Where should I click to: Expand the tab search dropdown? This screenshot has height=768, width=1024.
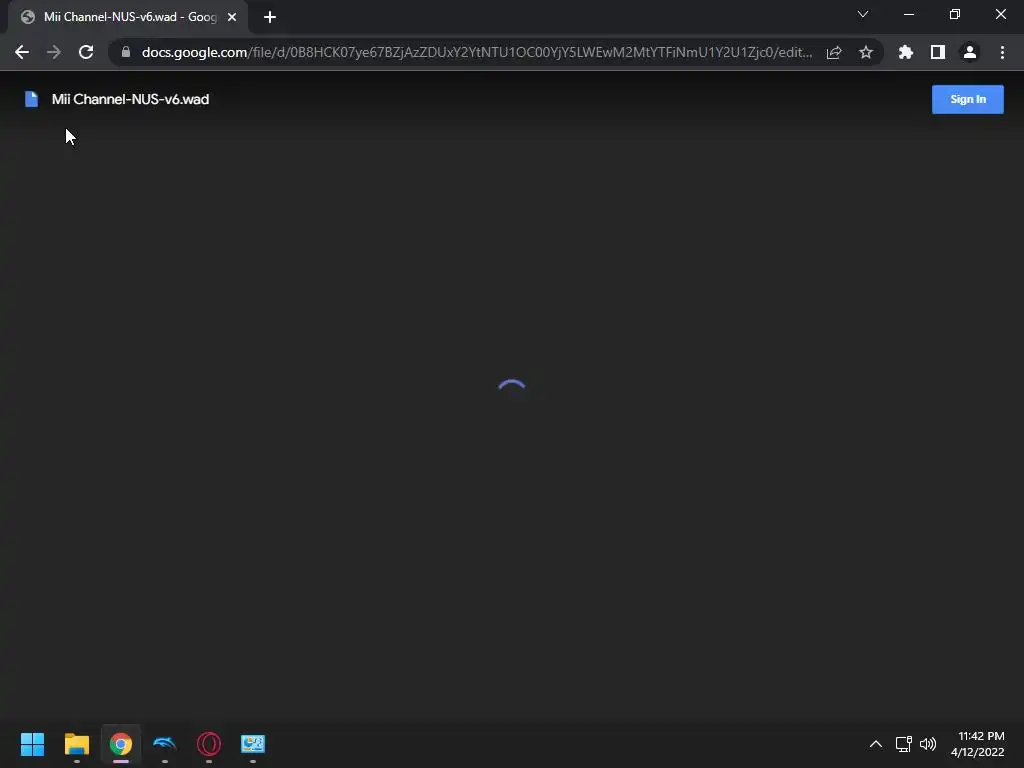(863, 14)
